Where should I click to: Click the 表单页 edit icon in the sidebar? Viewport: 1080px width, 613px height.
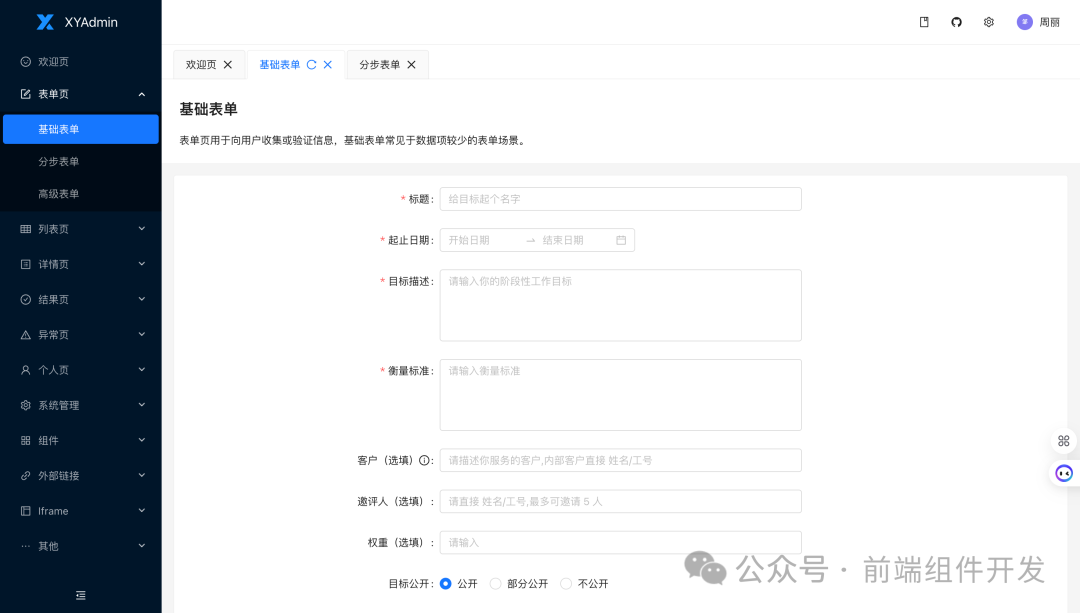[24, 94]
